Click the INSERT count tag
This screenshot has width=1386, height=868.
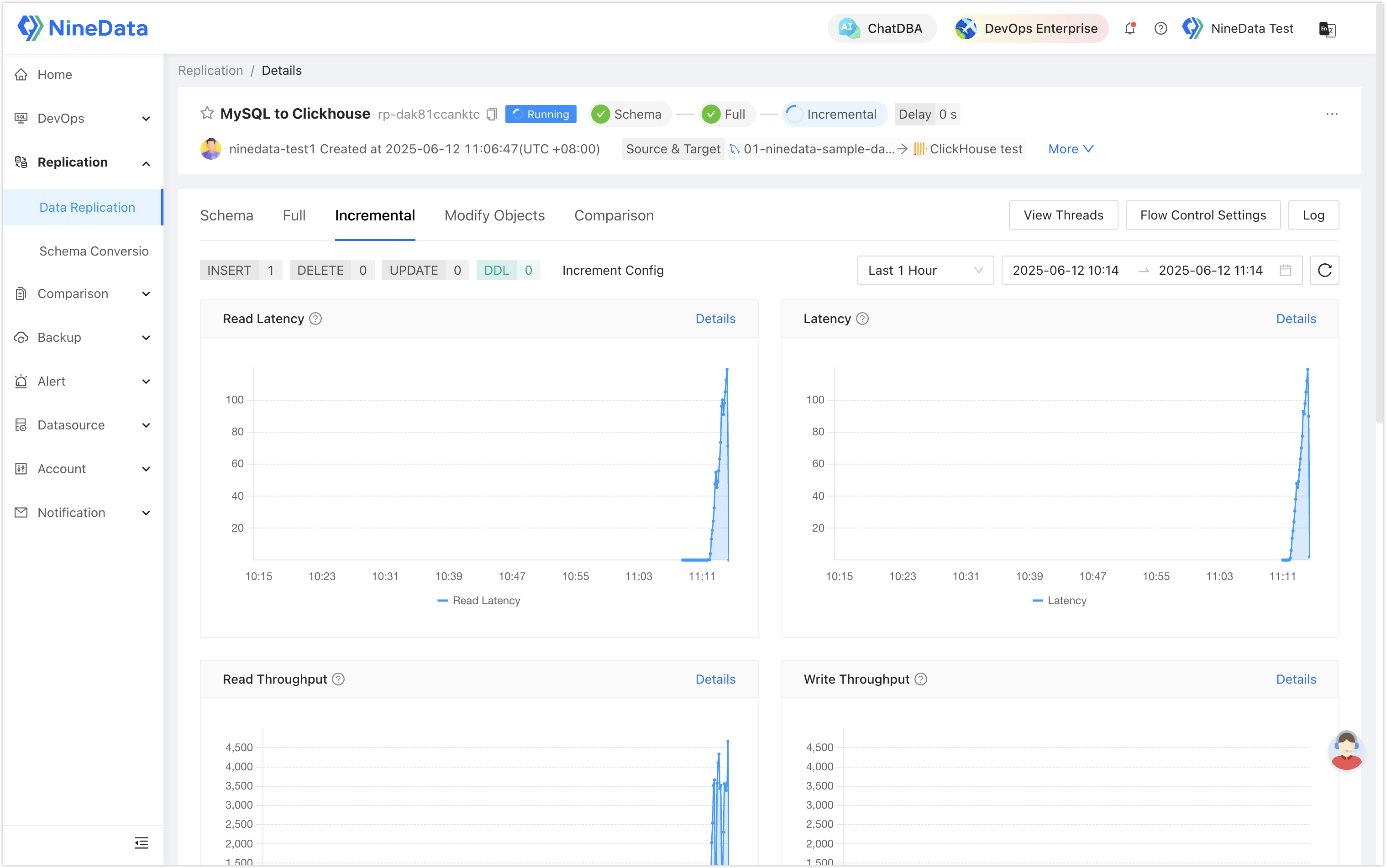click(x=241, y=270)
